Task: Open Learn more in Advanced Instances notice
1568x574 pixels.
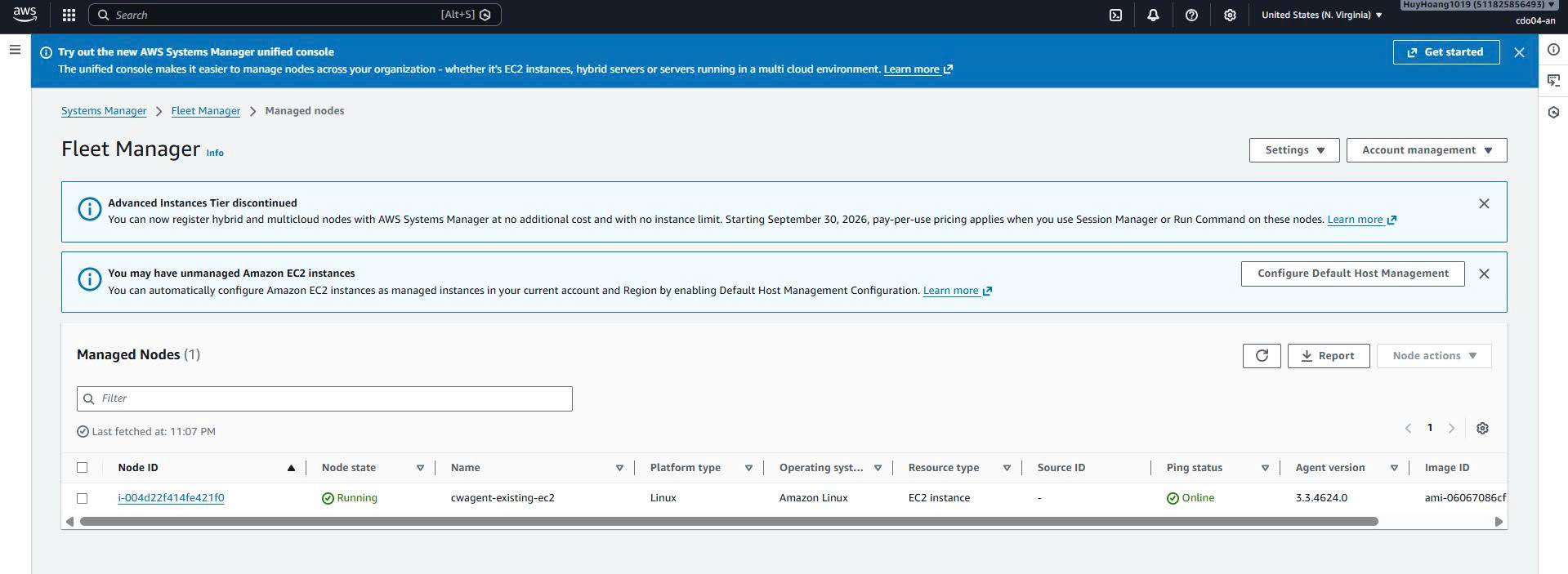Action: pos(1361,220)
